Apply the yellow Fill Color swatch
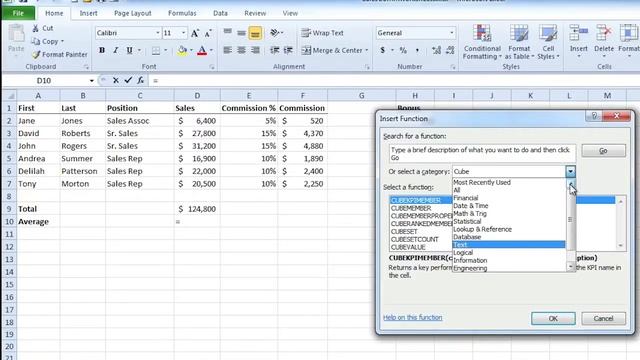Image resolution: width=640 pixels, height=360 pixels. (182, 50)
